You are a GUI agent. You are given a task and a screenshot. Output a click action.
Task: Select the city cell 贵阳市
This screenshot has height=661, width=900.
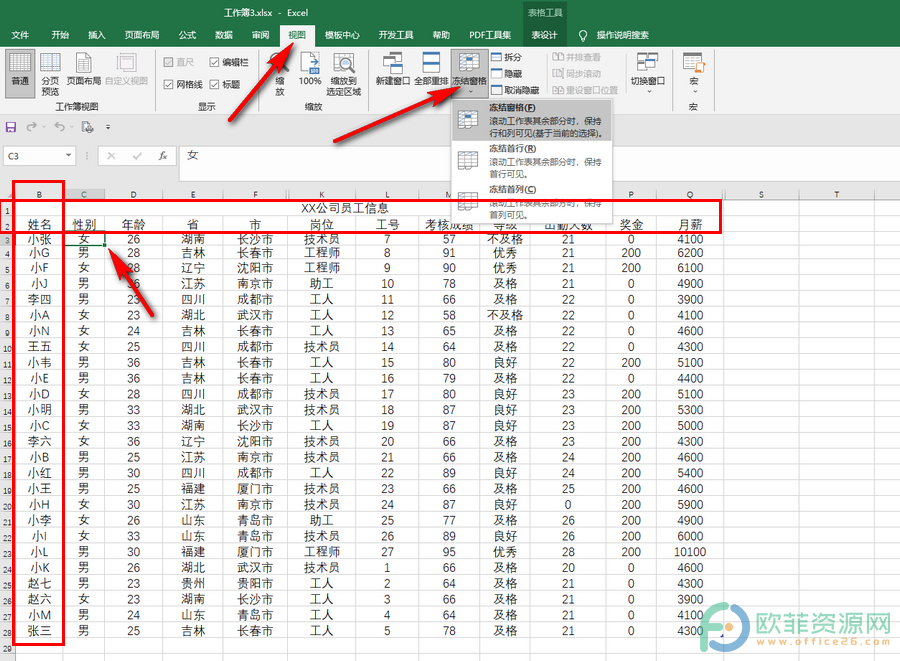(255, 584)
